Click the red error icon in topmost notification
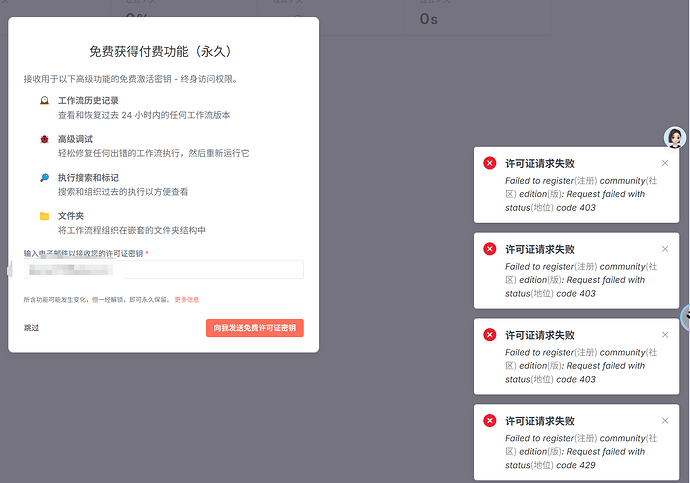Viewport: 690px width, 483px height. 489,163
